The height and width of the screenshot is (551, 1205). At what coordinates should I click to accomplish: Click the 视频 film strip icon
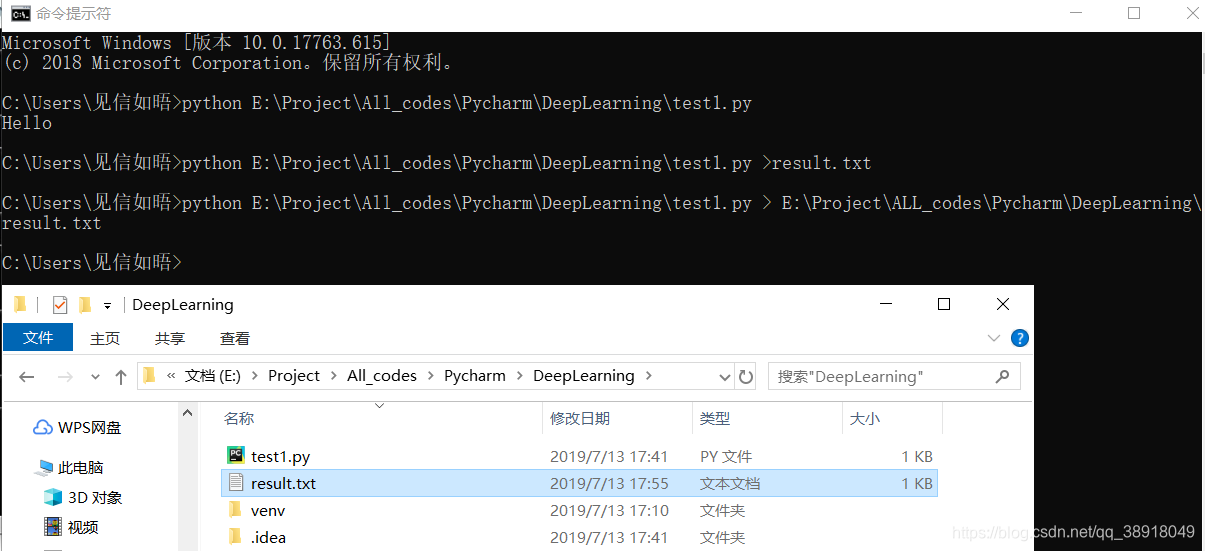point(53,526)
